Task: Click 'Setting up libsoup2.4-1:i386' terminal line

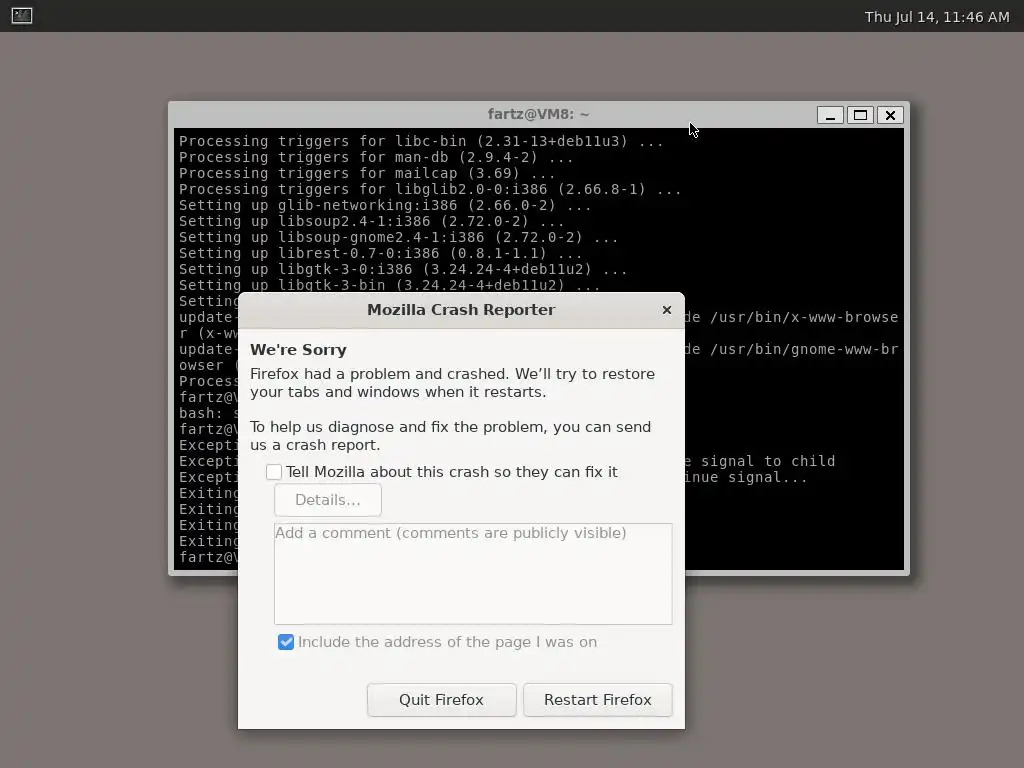Action: coord(372,221)
